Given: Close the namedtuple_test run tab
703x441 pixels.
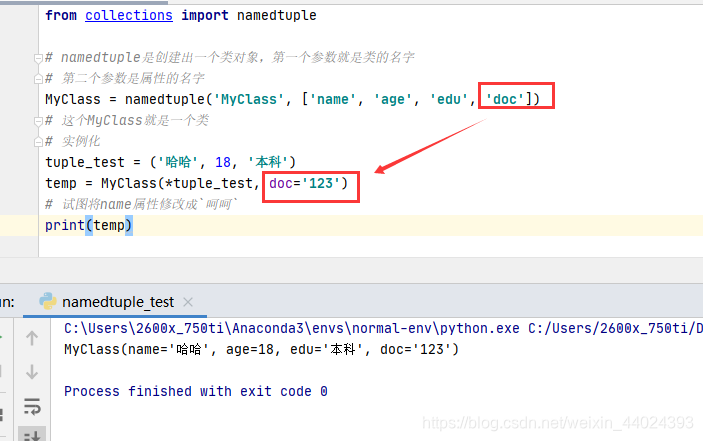Looking at the screenshot, I should pos(188,302).
